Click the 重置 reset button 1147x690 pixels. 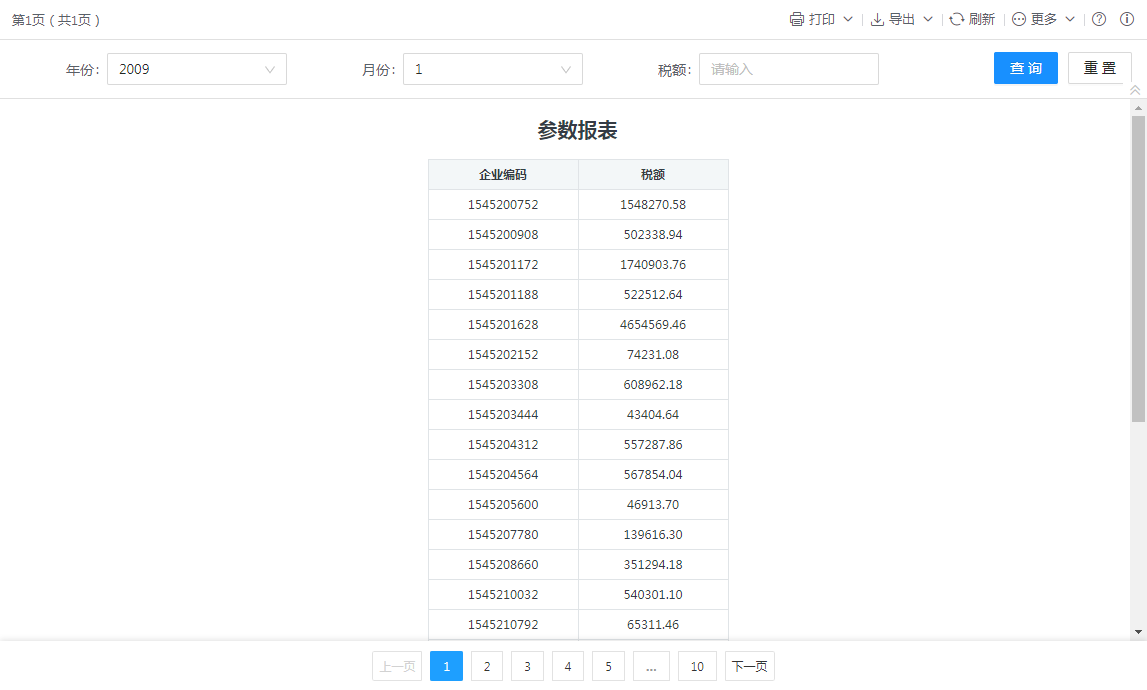[x=1099, y=68]
